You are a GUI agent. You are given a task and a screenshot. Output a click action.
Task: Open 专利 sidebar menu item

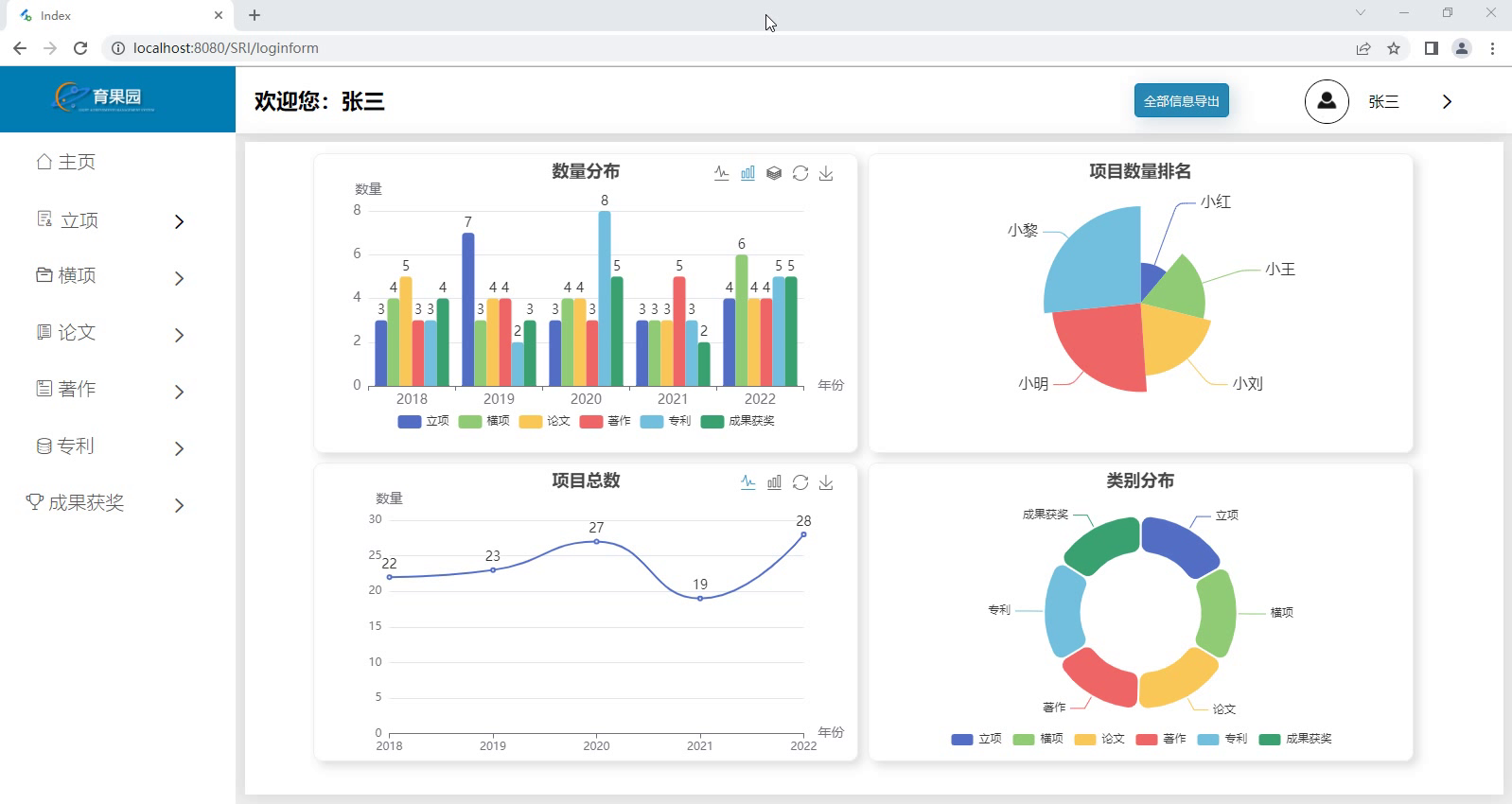point(66,446)
